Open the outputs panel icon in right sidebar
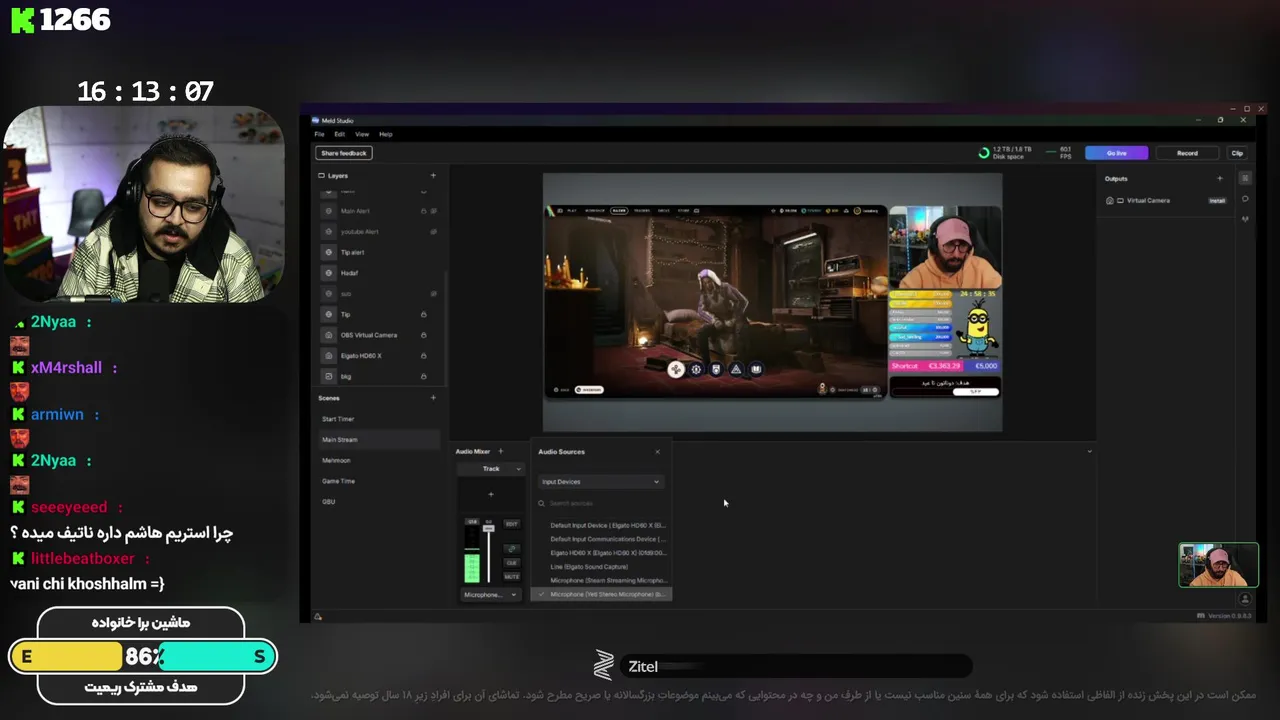This screenshot has height=720, width=1280. [1245, 178]
